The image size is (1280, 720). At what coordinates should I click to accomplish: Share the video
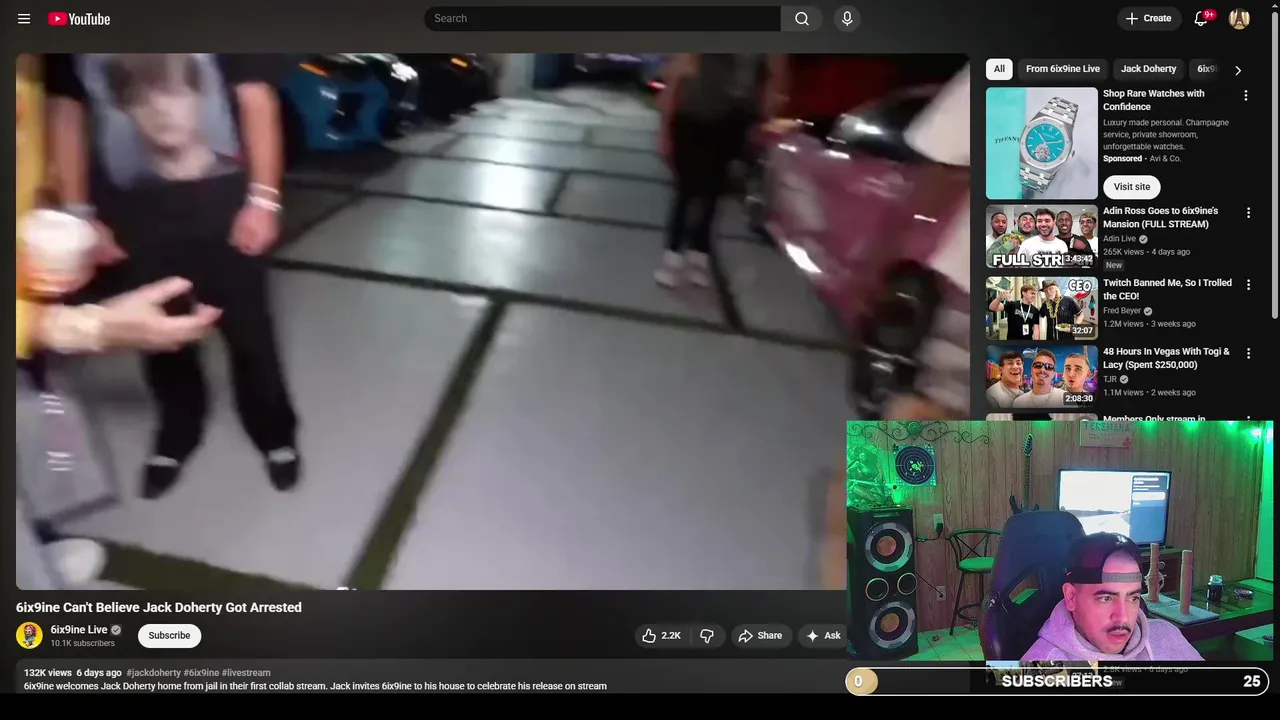click(x=760, y=636)
